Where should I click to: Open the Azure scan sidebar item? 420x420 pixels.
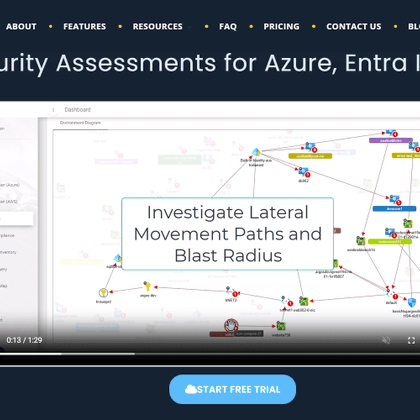pos(10,185)
